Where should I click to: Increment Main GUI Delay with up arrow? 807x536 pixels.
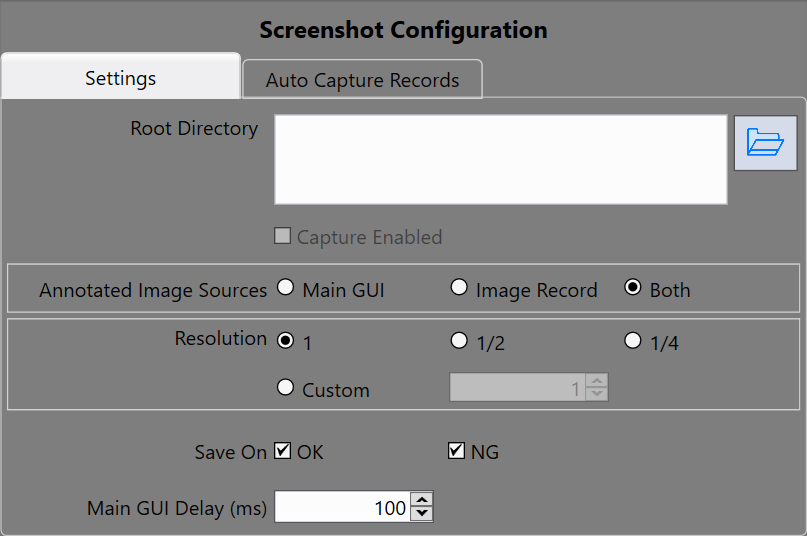coord(422,501)
